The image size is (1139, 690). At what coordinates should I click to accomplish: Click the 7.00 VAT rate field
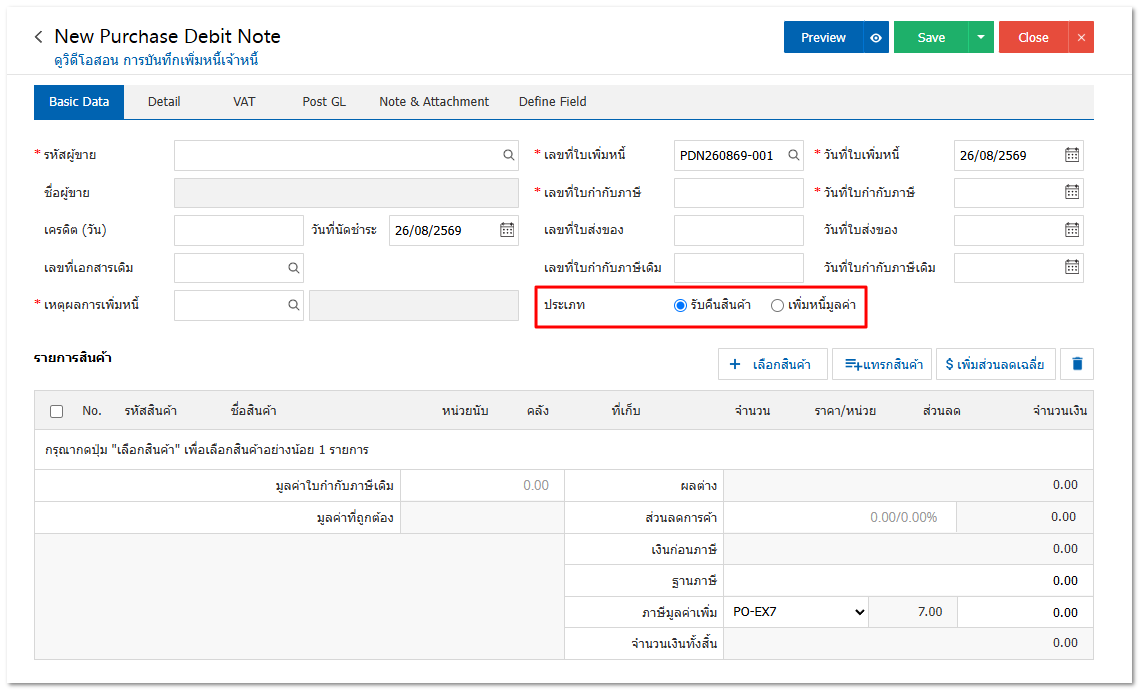pyautogui.click(x=912, y=612)
